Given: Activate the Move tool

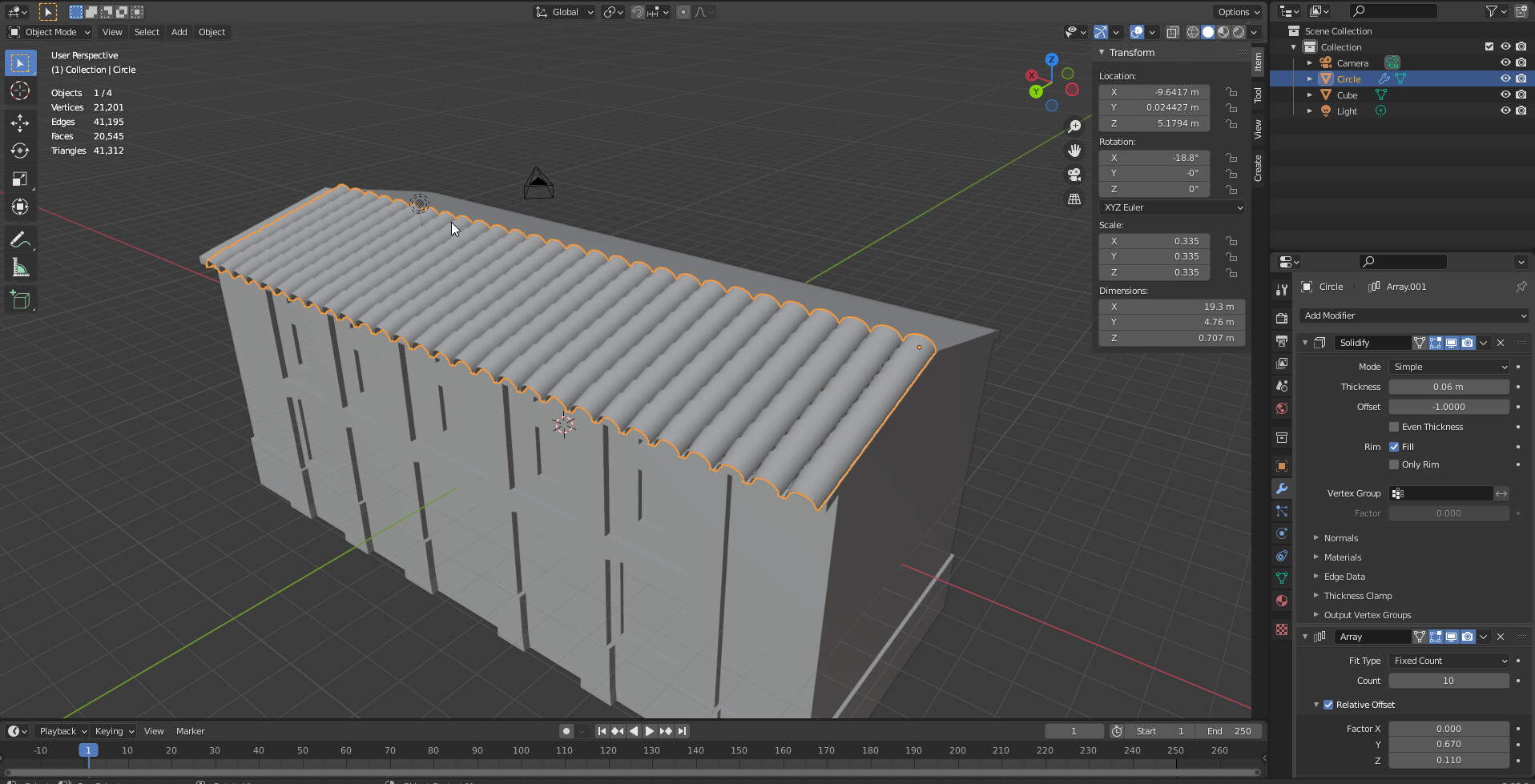Looking at the screenshot, I should (20, 123).
